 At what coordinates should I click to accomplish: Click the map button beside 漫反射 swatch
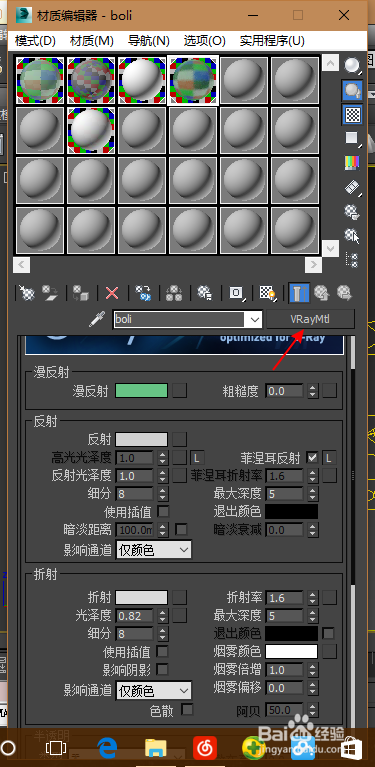coord(179,390)
